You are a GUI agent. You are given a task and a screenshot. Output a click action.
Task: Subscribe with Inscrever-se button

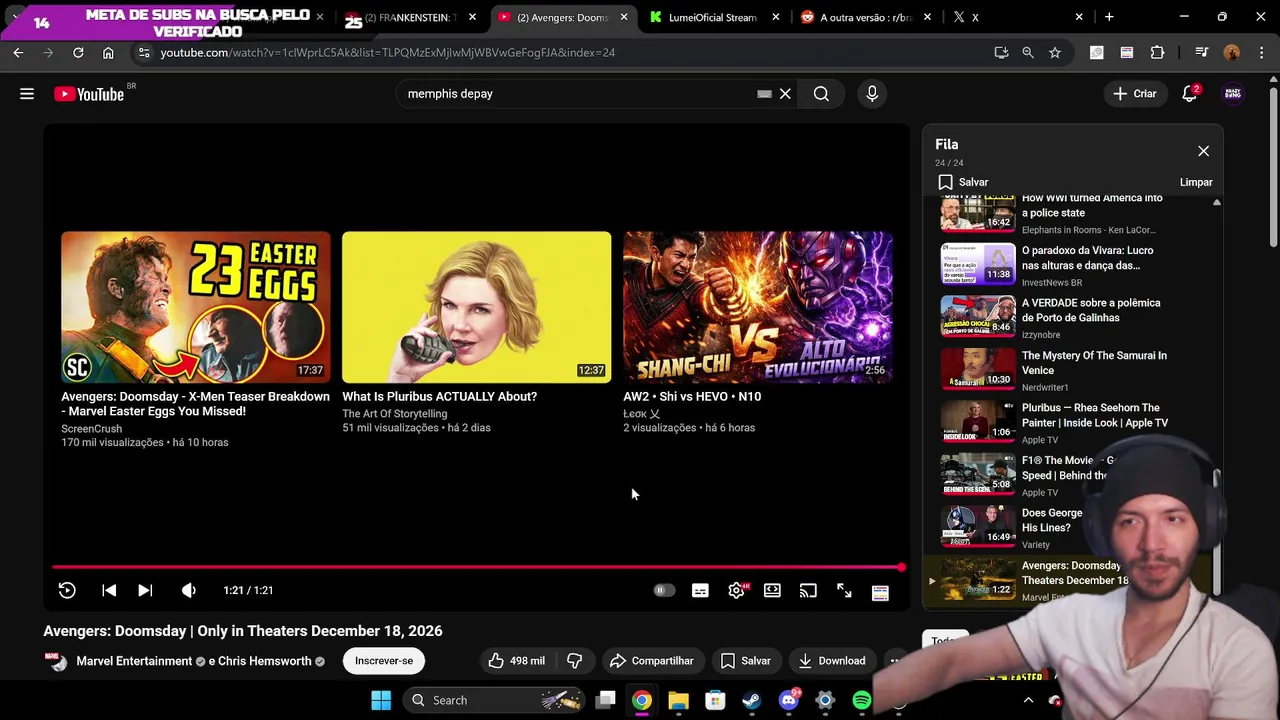[x=383, y=661]
